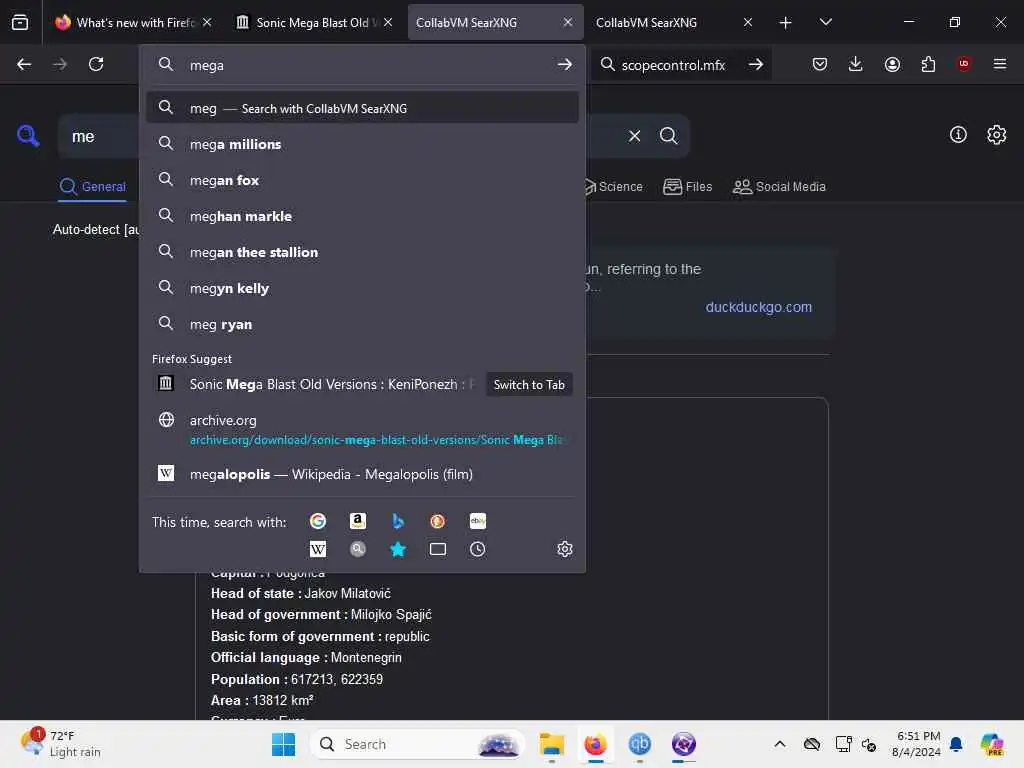Open the Pocket save icon
The image size is (1024, 768).
click(x=820, y=64)
